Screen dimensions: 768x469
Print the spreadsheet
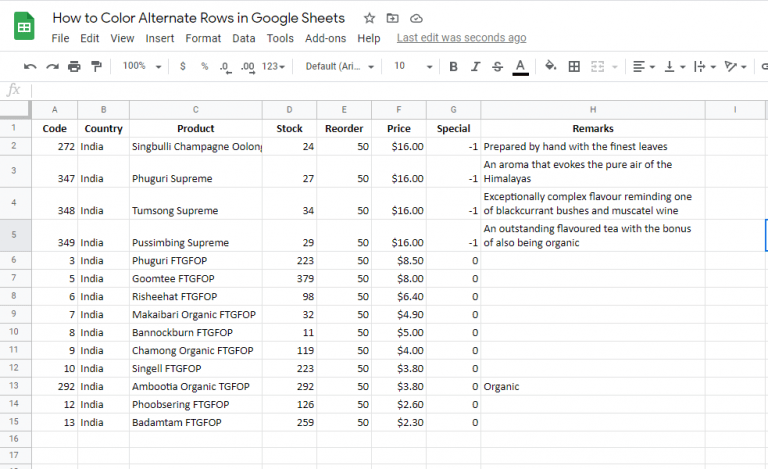click(74, 67)
